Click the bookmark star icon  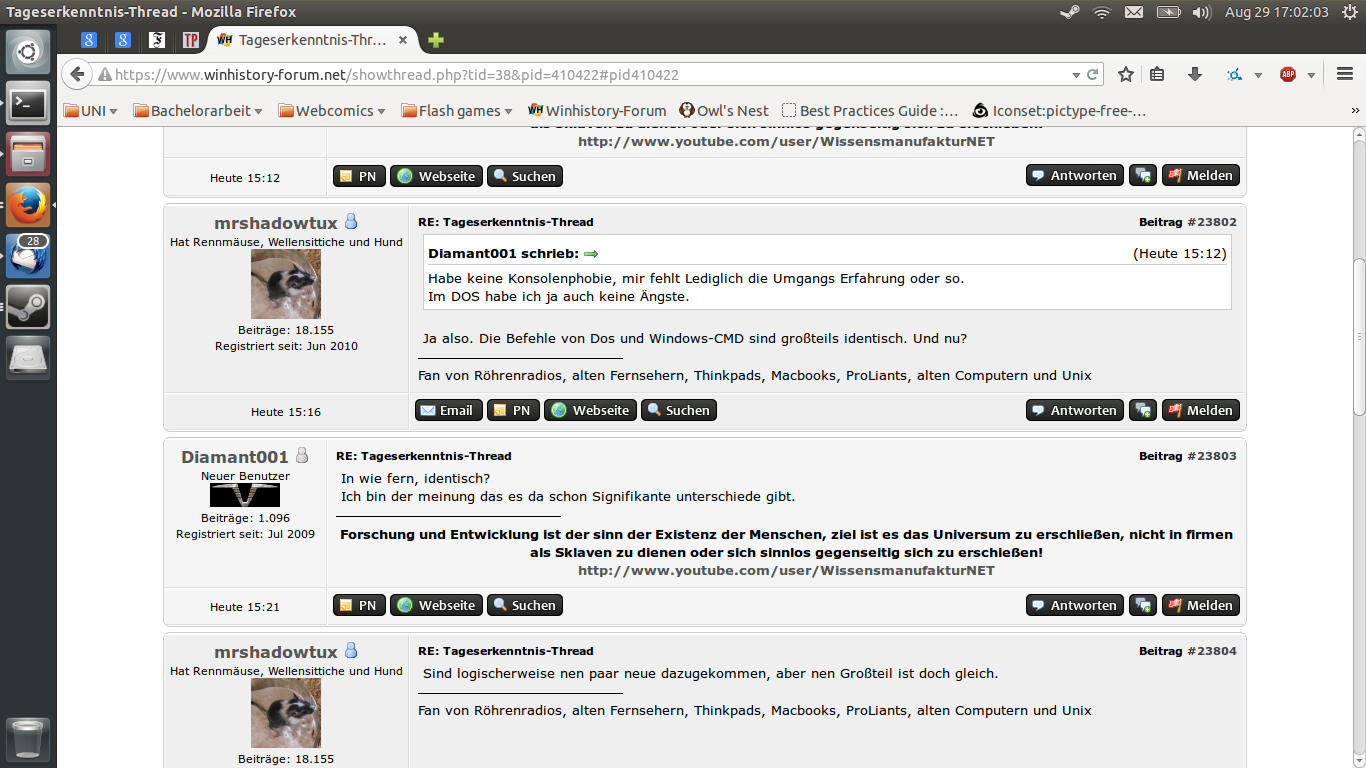[x=1126, y=74]
